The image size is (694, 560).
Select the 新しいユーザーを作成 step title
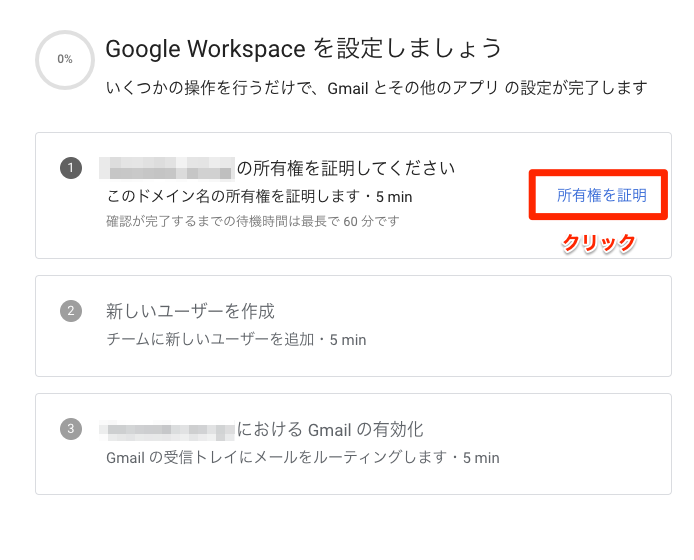point(190,311)
